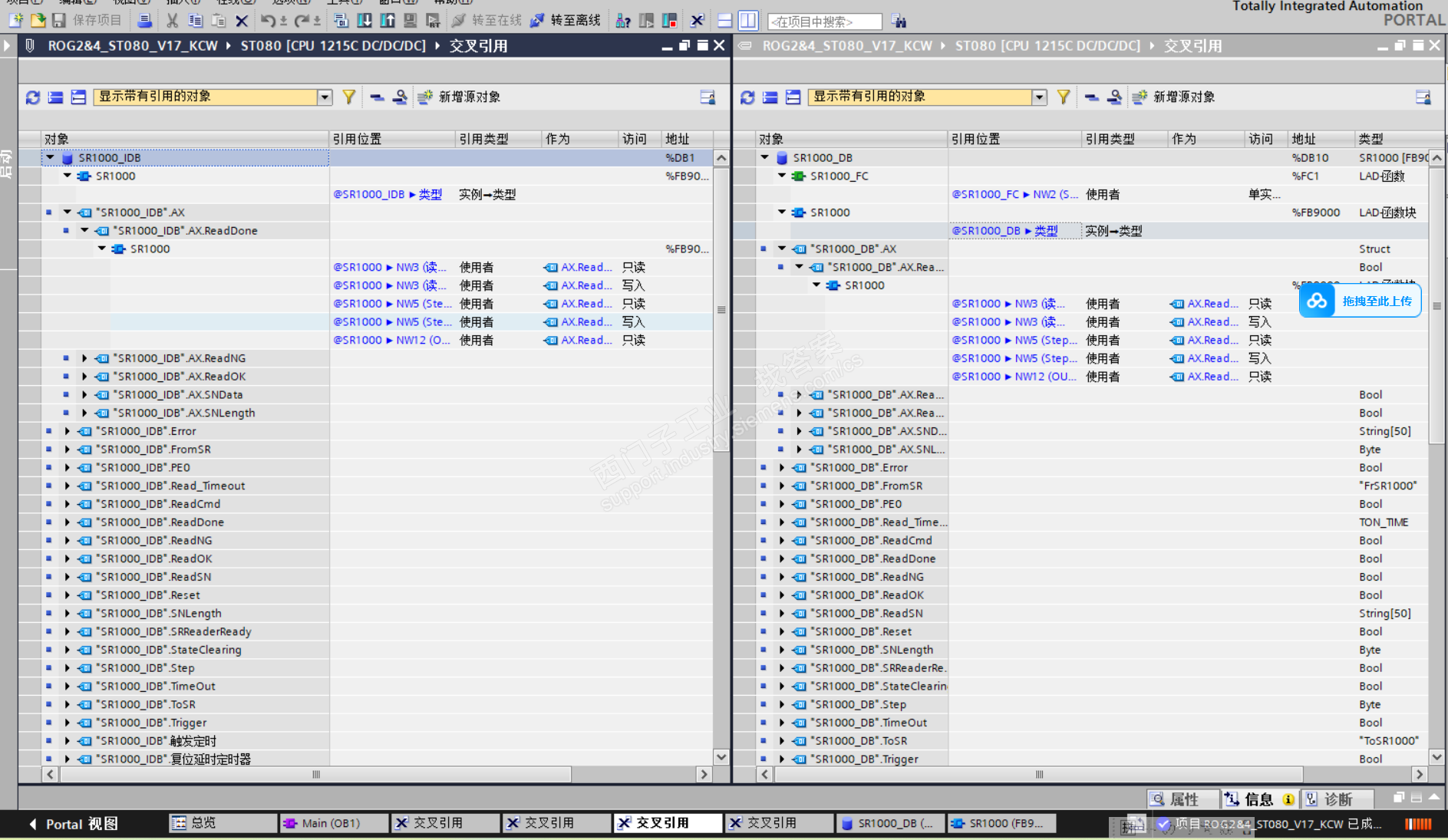This screenshot has height=840, width=1448.
Task: Switch to the Main (OB1) editor tab
Action: pos(333,823)
